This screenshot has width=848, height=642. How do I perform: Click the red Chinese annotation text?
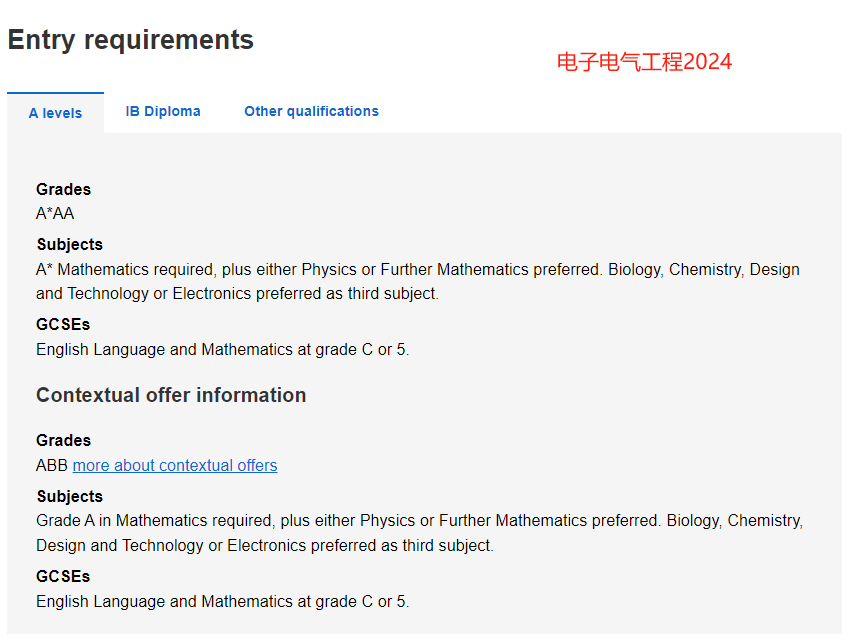tap(644, 62)
